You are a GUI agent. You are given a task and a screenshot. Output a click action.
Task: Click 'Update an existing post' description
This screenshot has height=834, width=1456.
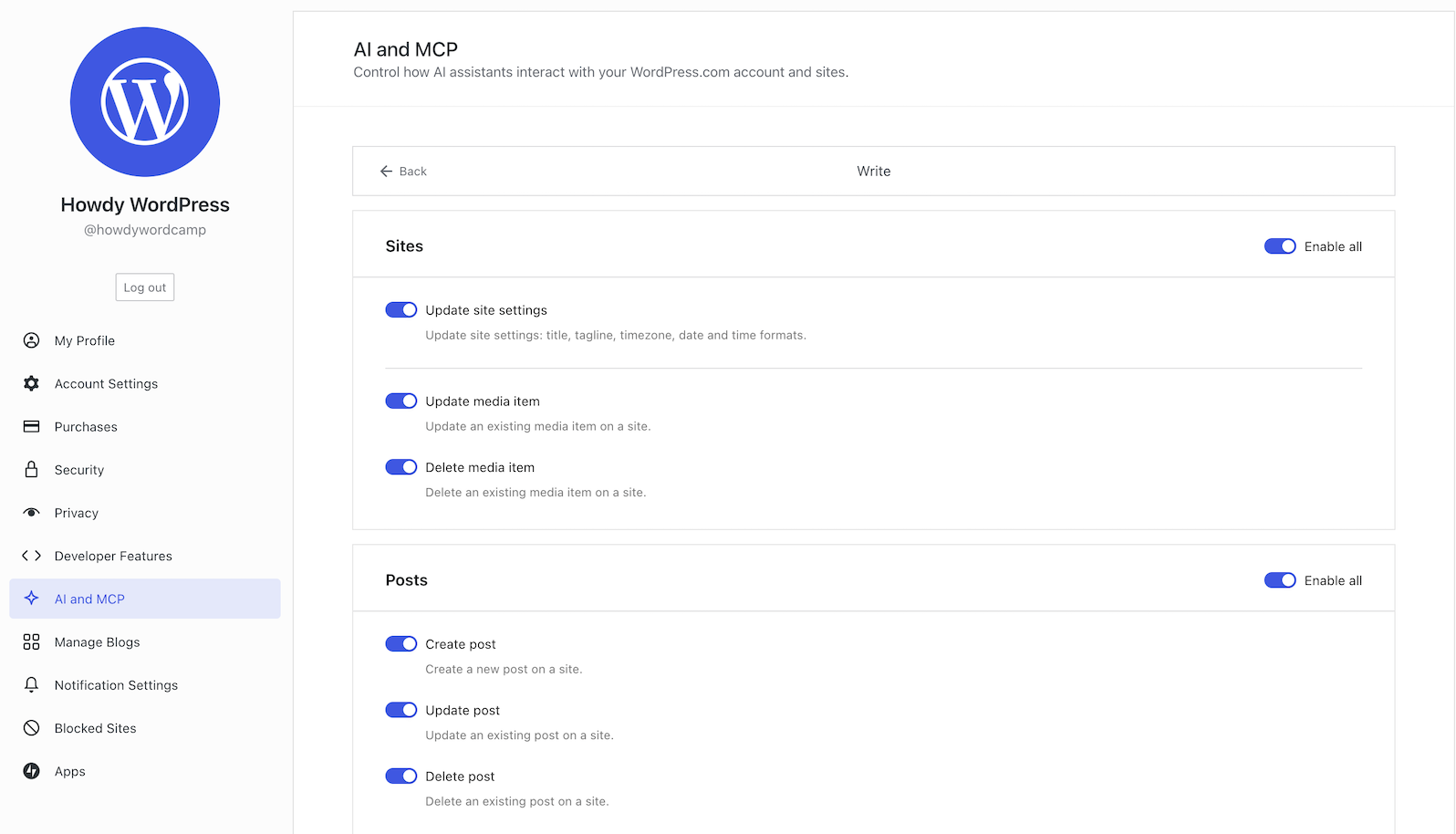[x=519, y=735]
